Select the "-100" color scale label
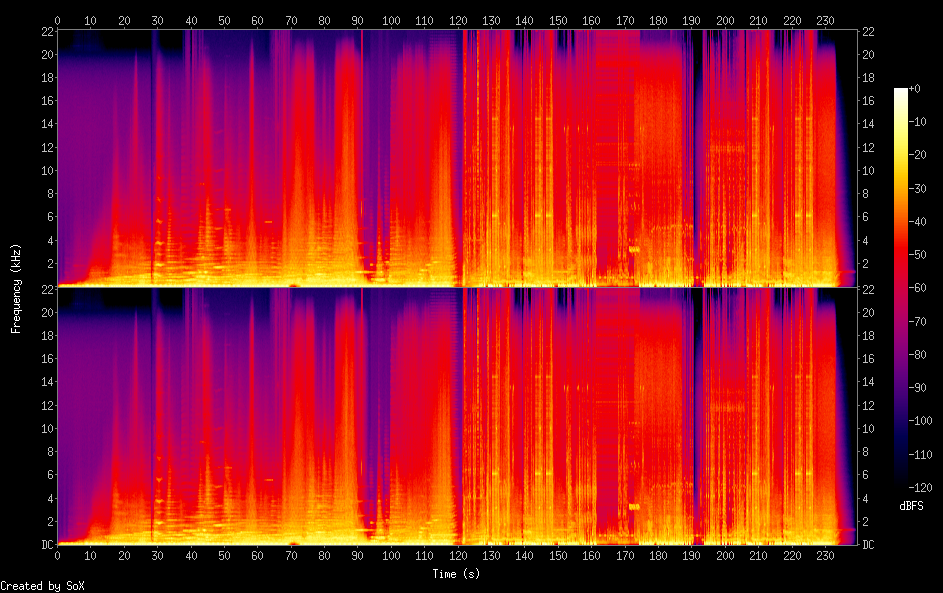This screenshot has height=593, width=943. pyautogui.click(x=921, y=421)
